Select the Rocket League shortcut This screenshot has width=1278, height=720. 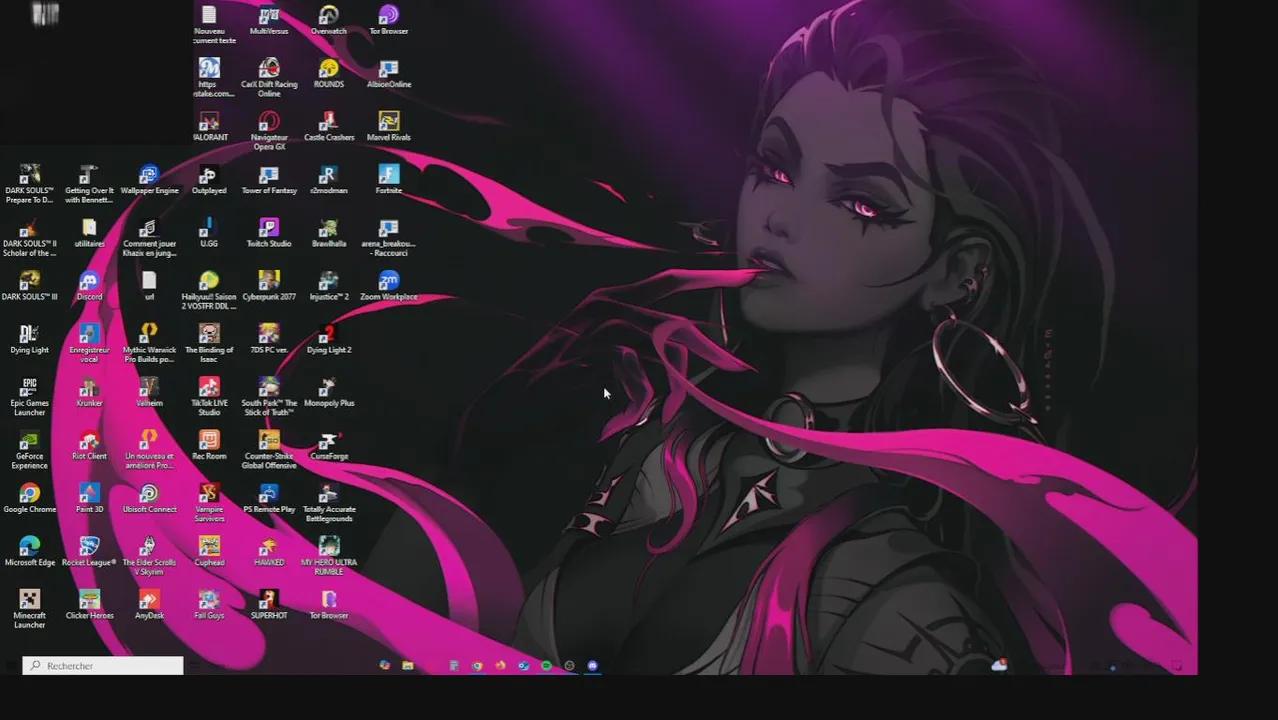coord(89,551)
